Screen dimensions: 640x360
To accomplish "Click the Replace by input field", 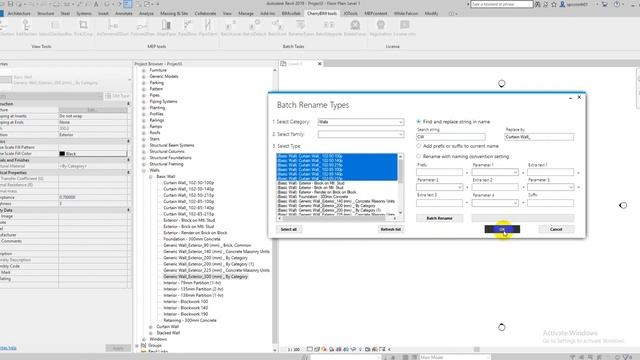I will point(539,137).
